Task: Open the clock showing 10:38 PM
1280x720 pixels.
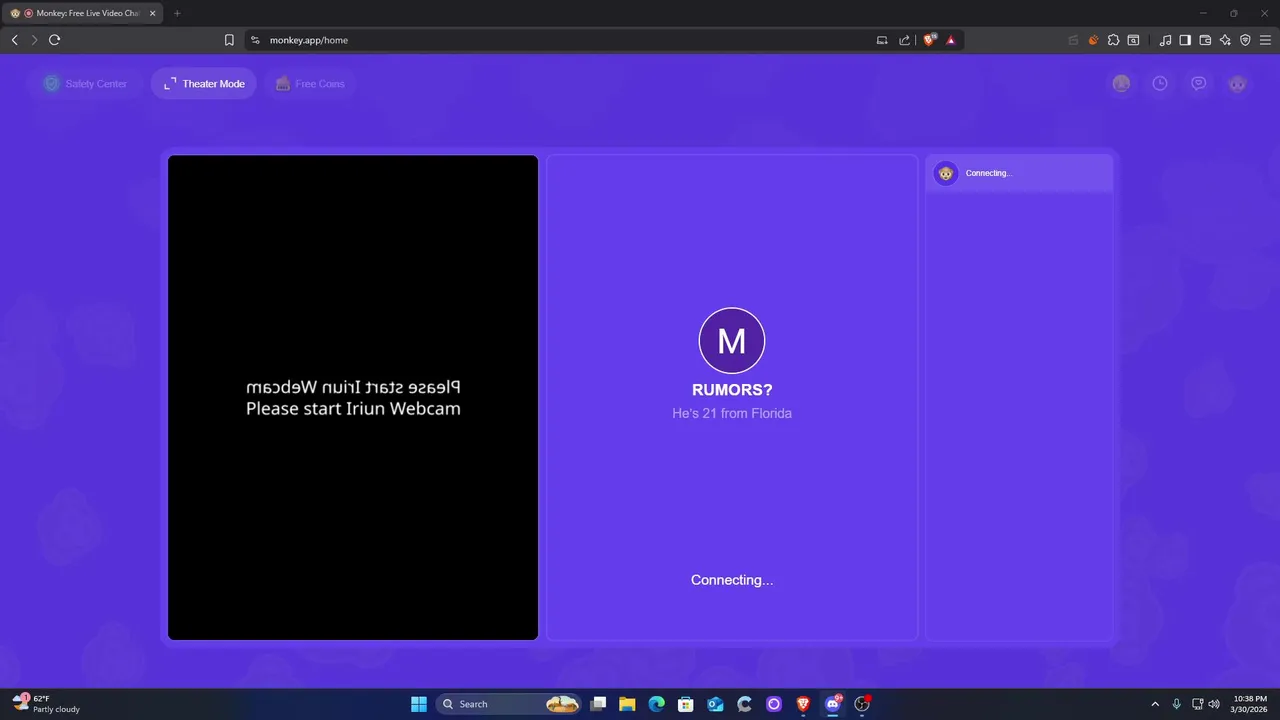Action: click(x=1251, y=704)
